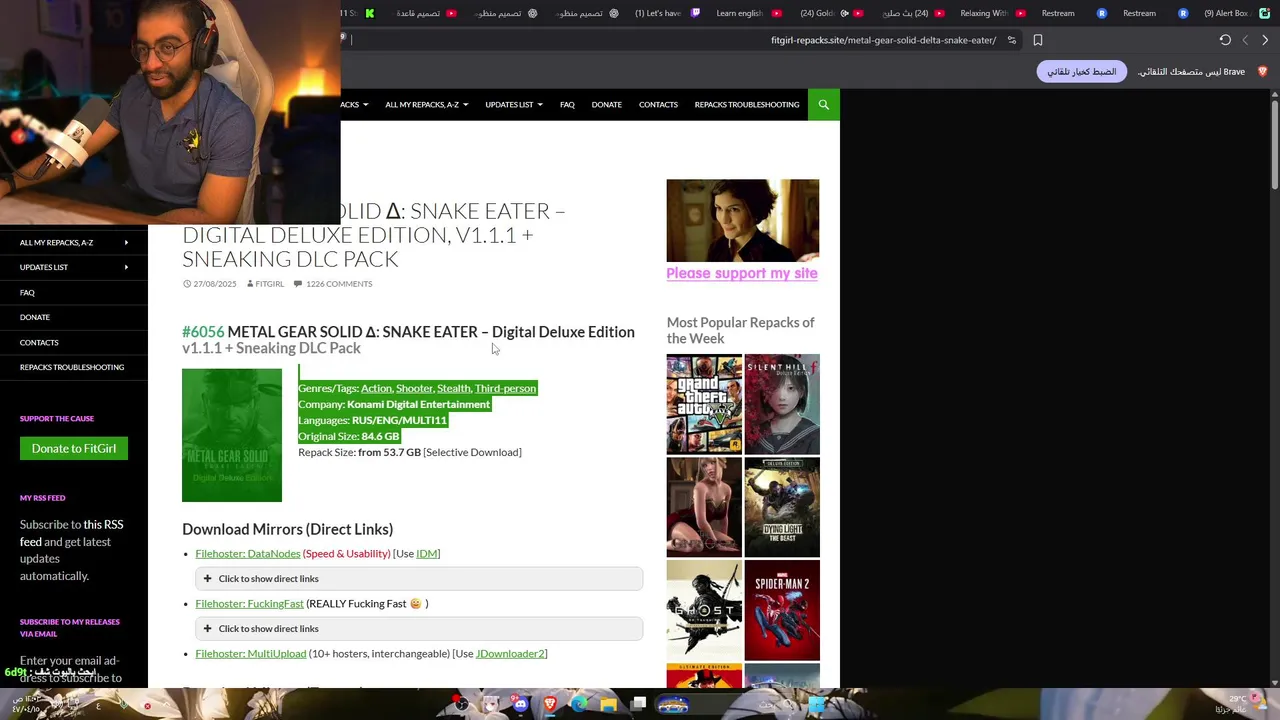1280x720 pixels.
Task: Open the site search magnifier icon
Action: click(824, 104)
